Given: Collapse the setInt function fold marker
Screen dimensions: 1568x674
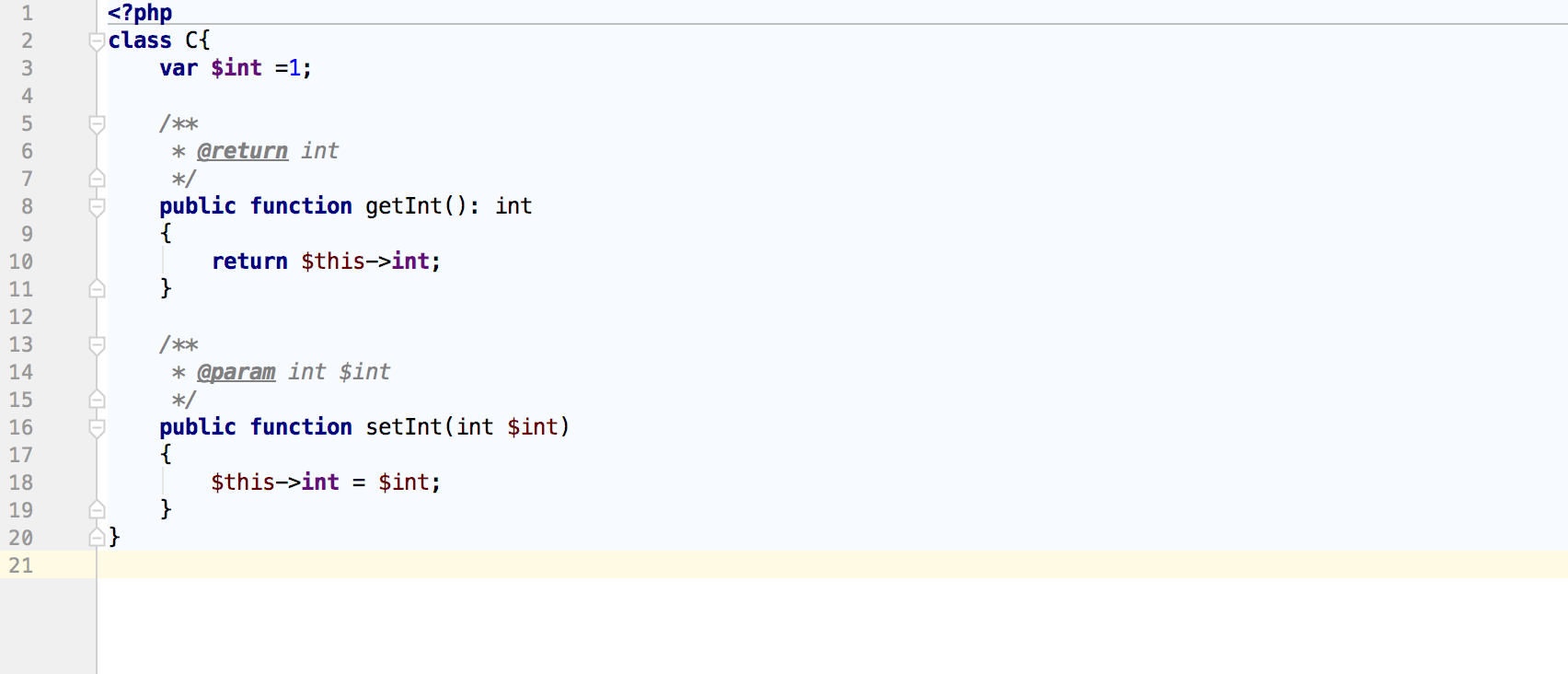Looking at the screenshot, I should tap(97, 427).
